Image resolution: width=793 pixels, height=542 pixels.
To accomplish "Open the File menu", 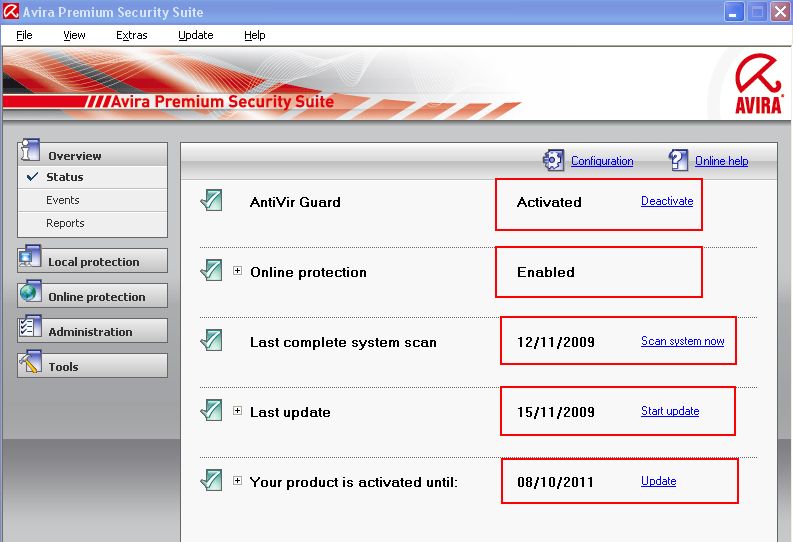I will (x=24, y=35).
